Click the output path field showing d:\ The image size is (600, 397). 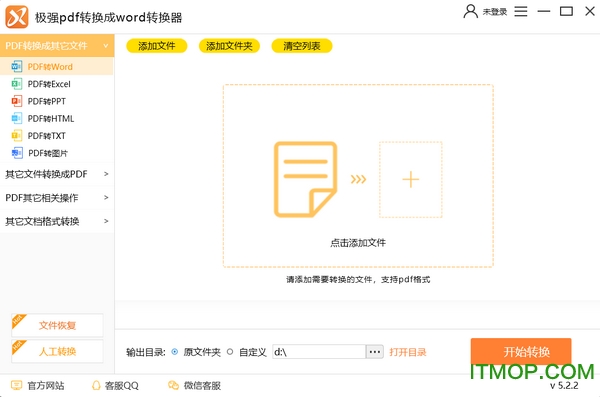click(x=319, y=351)
